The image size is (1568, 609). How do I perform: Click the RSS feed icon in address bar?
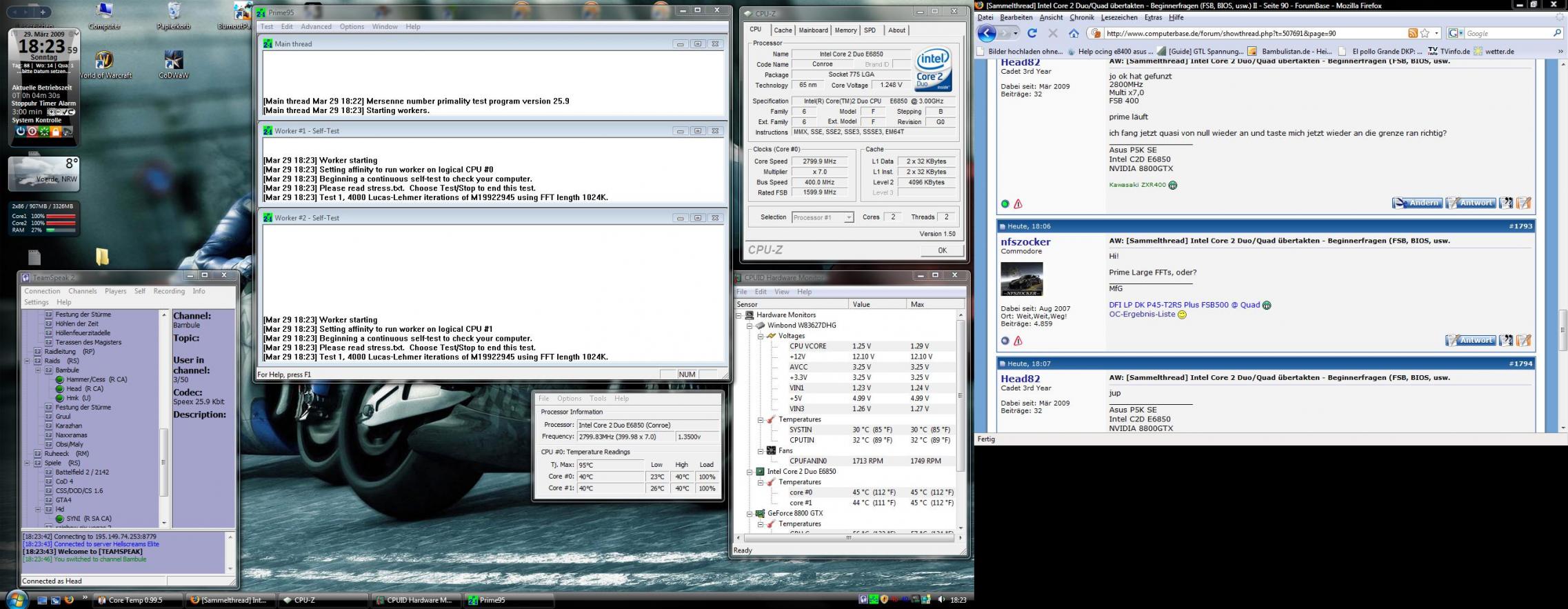tap(1412, 33)
